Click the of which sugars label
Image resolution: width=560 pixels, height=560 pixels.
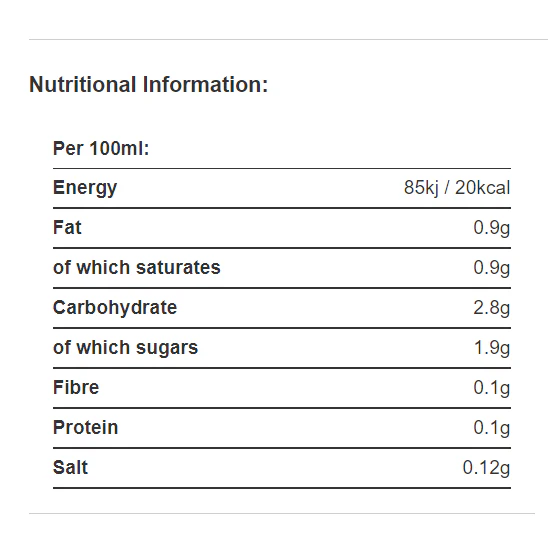[125, 348]
